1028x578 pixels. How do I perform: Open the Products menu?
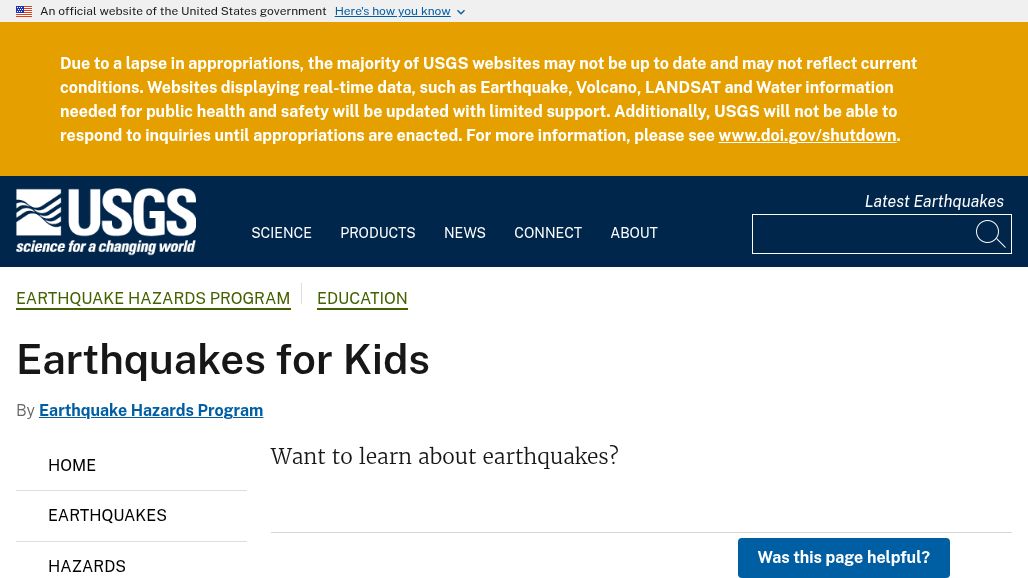(x=377, y=233)
